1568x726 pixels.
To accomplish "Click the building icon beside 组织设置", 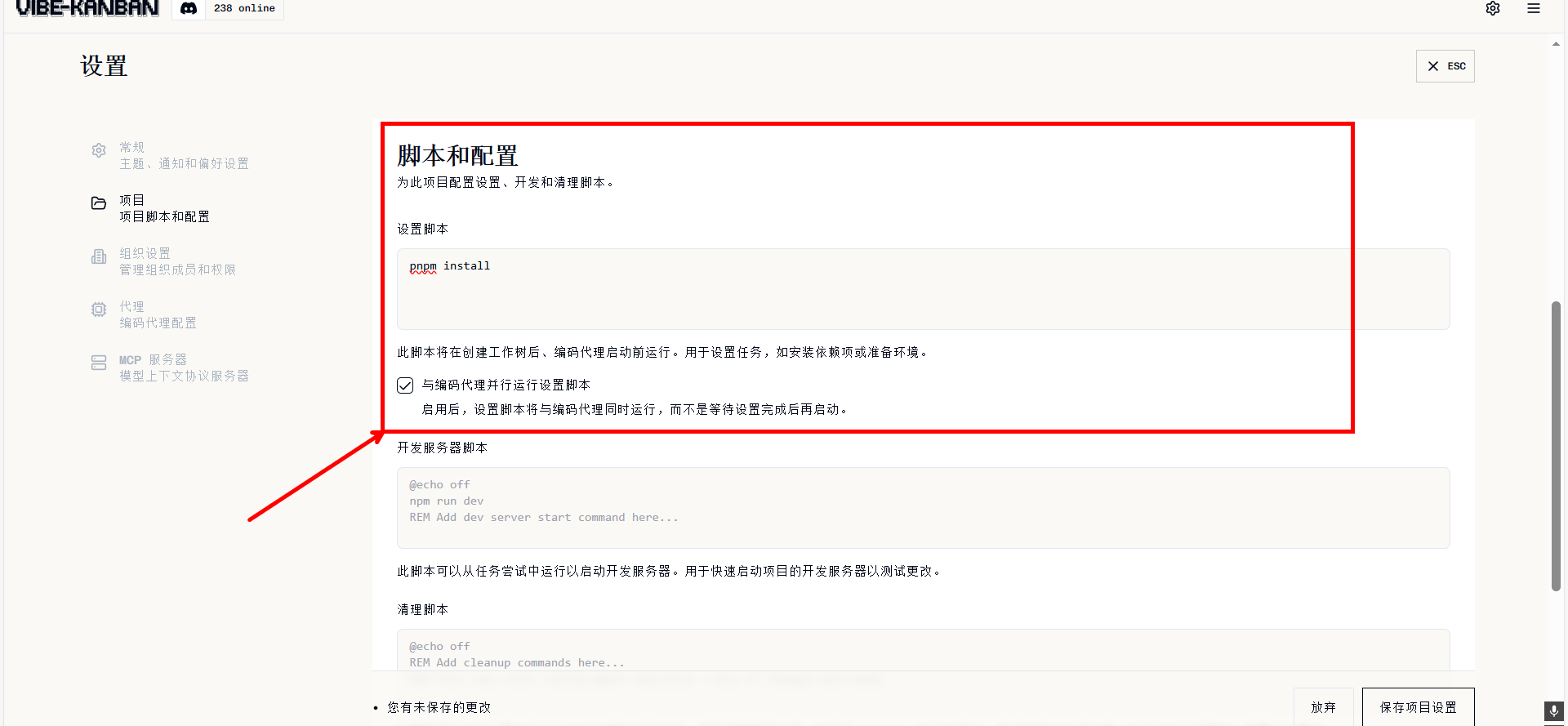I will point(99,257).
